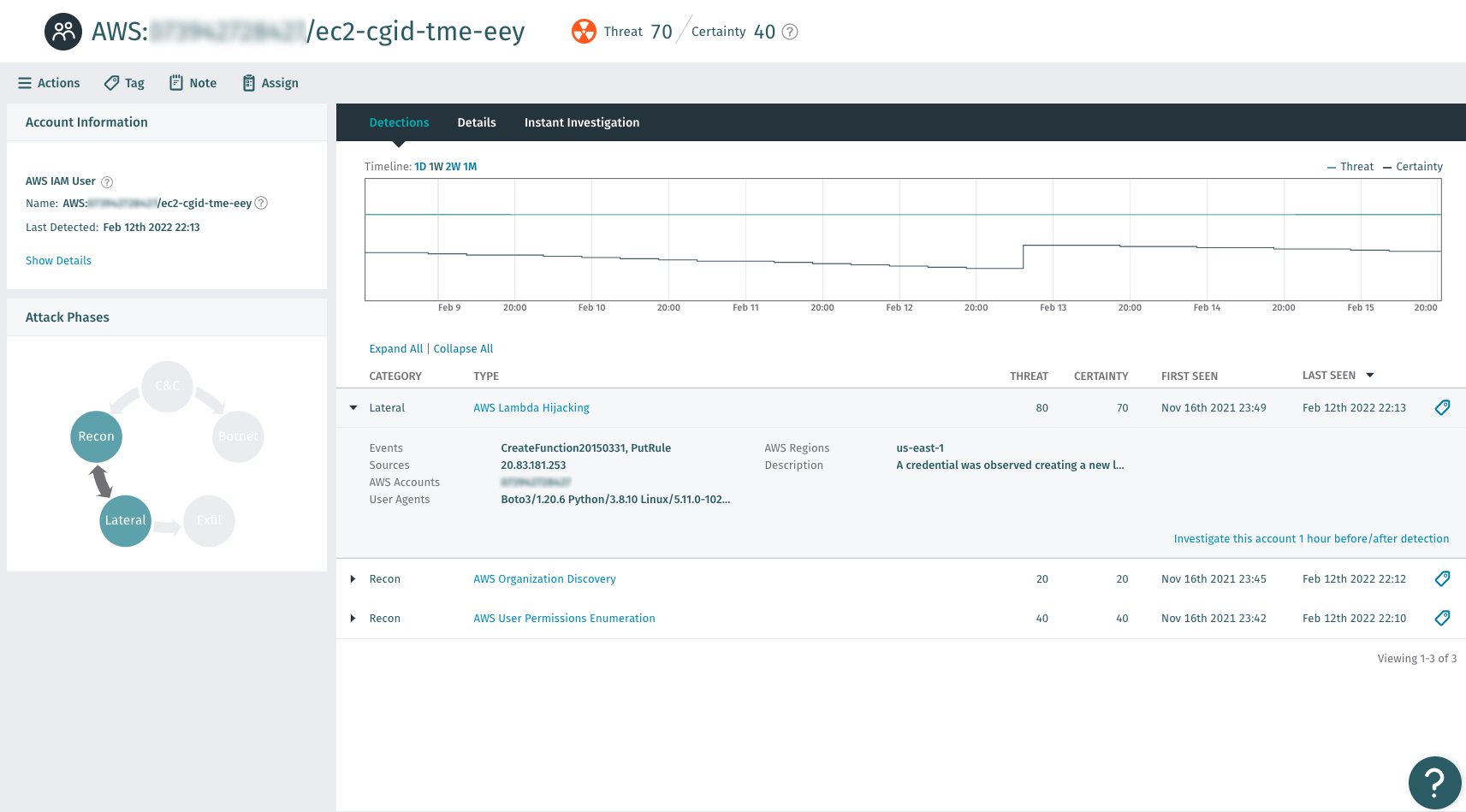Click help icon next to account name
Screen dimensions: 1466x812
(262, 203)
